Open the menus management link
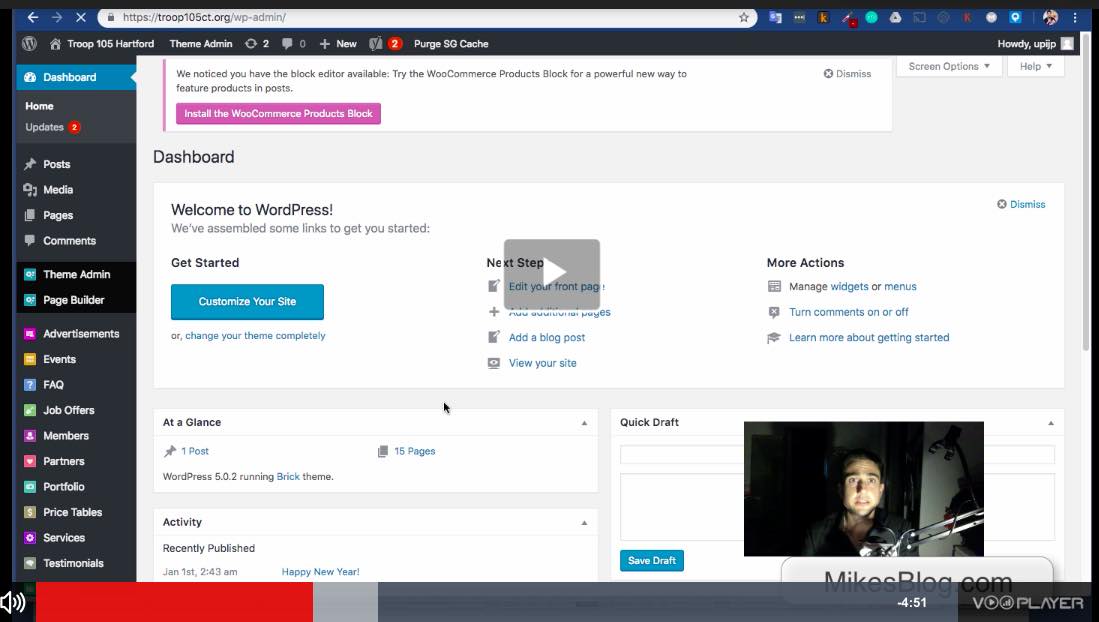The width and height of the screenshot is (1099, 622). tap(900, 286)
